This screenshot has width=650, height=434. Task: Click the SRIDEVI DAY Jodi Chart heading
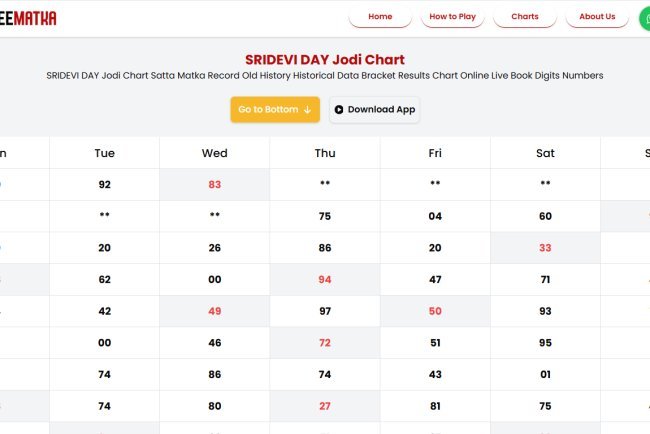click(325, 59)
